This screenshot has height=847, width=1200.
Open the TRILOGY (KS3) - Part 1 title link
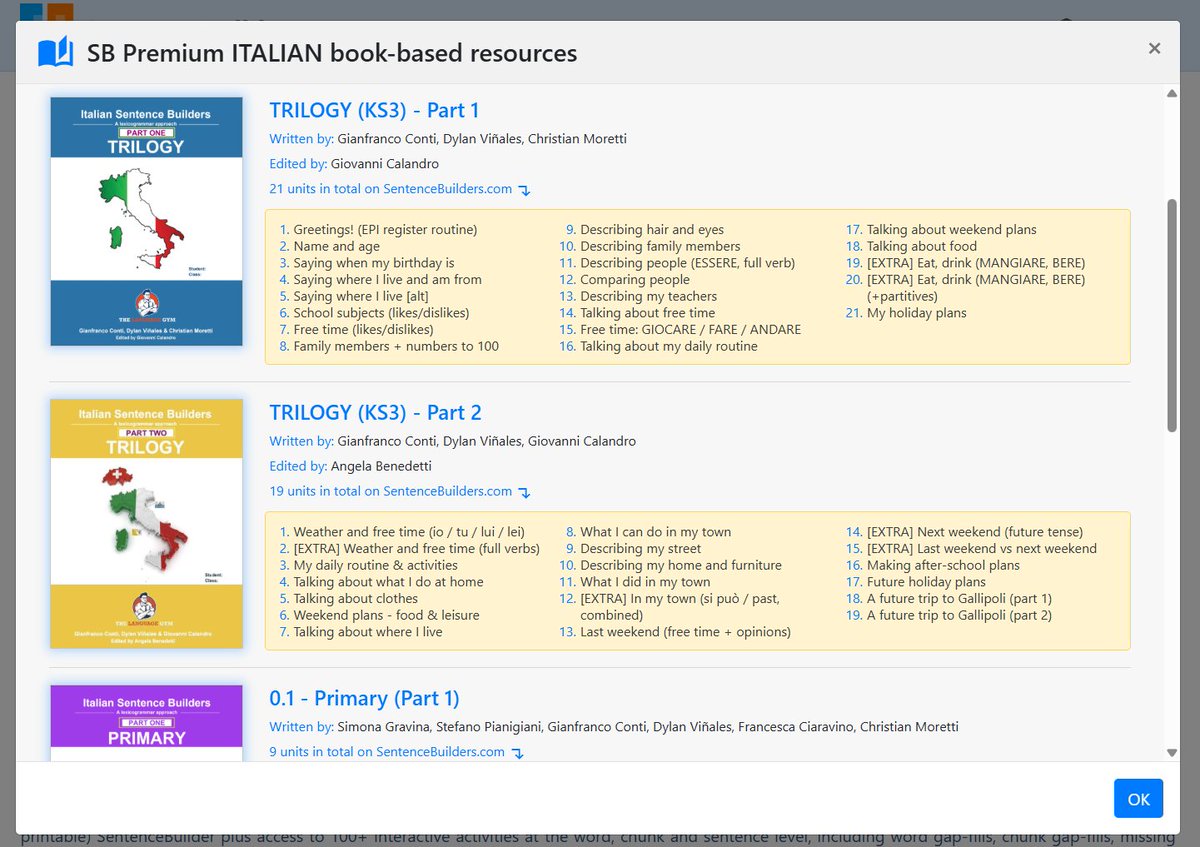tap(374, 110)
